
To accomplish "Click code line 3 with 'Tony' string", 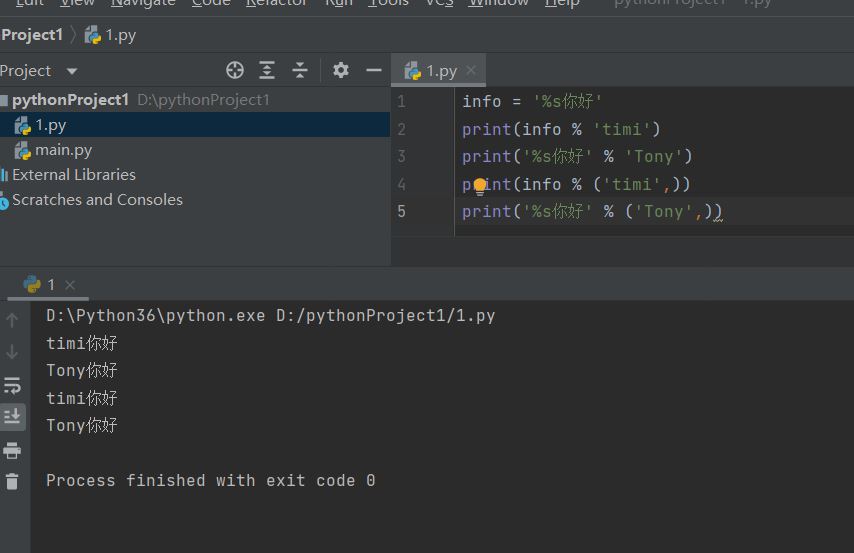I will pyautogui.click(x=577, y=156).
